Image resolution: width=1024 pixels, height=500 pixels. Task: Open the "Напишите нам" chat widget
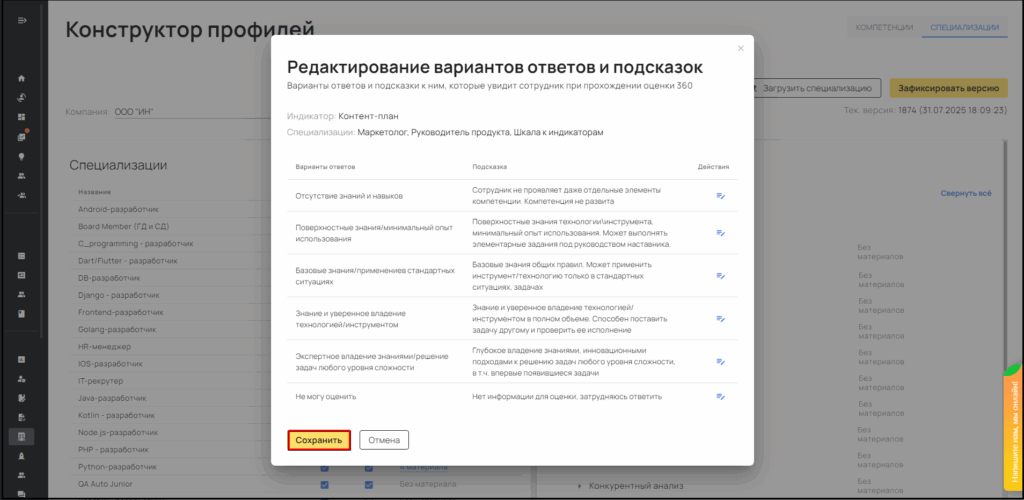click(1011, 420)
